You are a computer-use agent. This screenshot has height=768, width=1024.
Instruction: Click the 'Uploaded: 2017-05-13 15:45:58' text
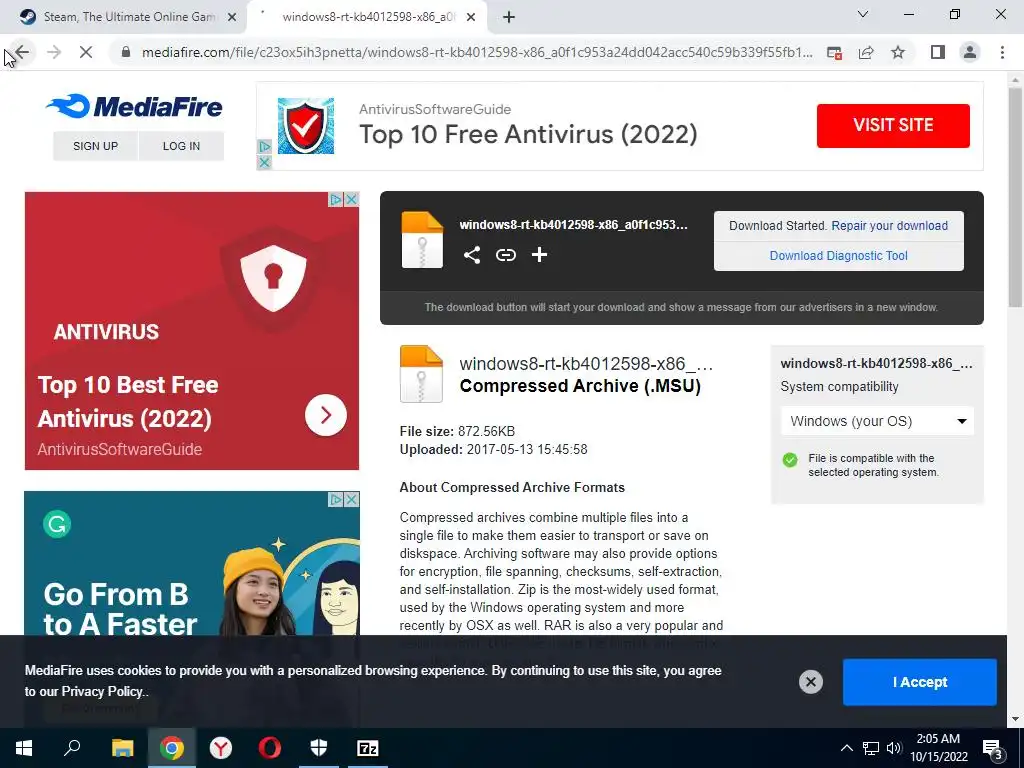493,450
